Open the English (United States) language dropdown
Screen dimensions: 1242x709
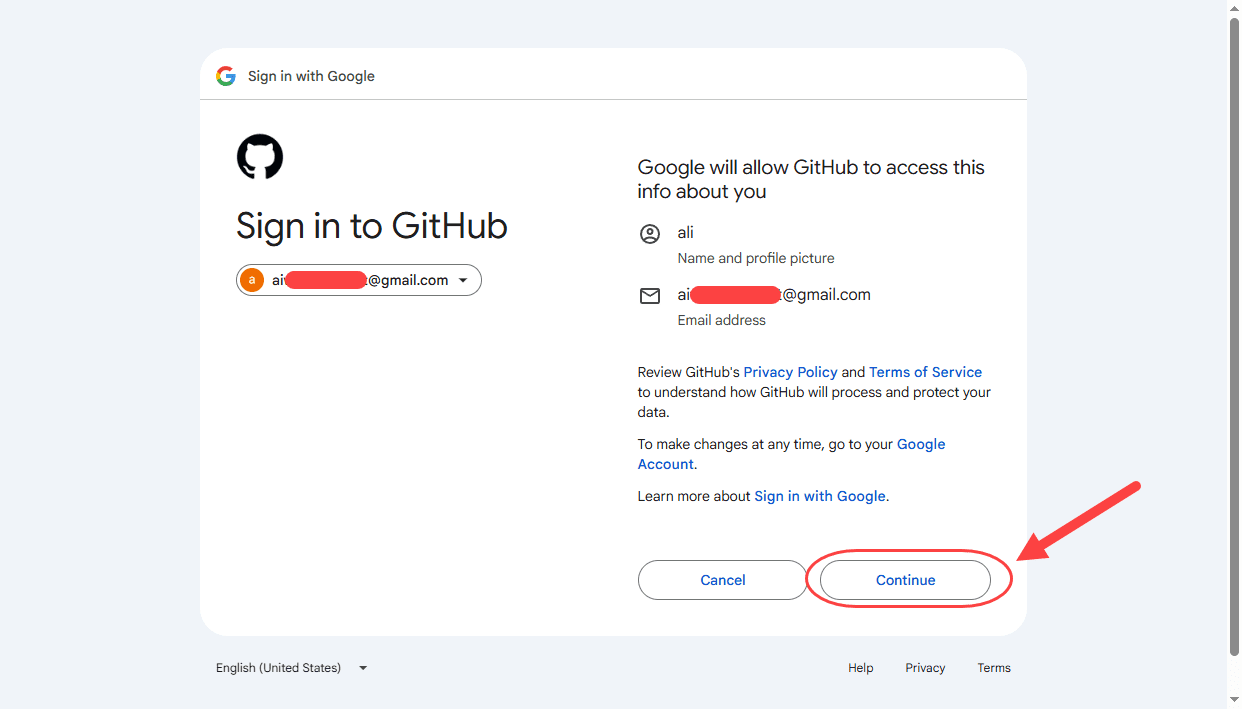(x=292, y=668)
